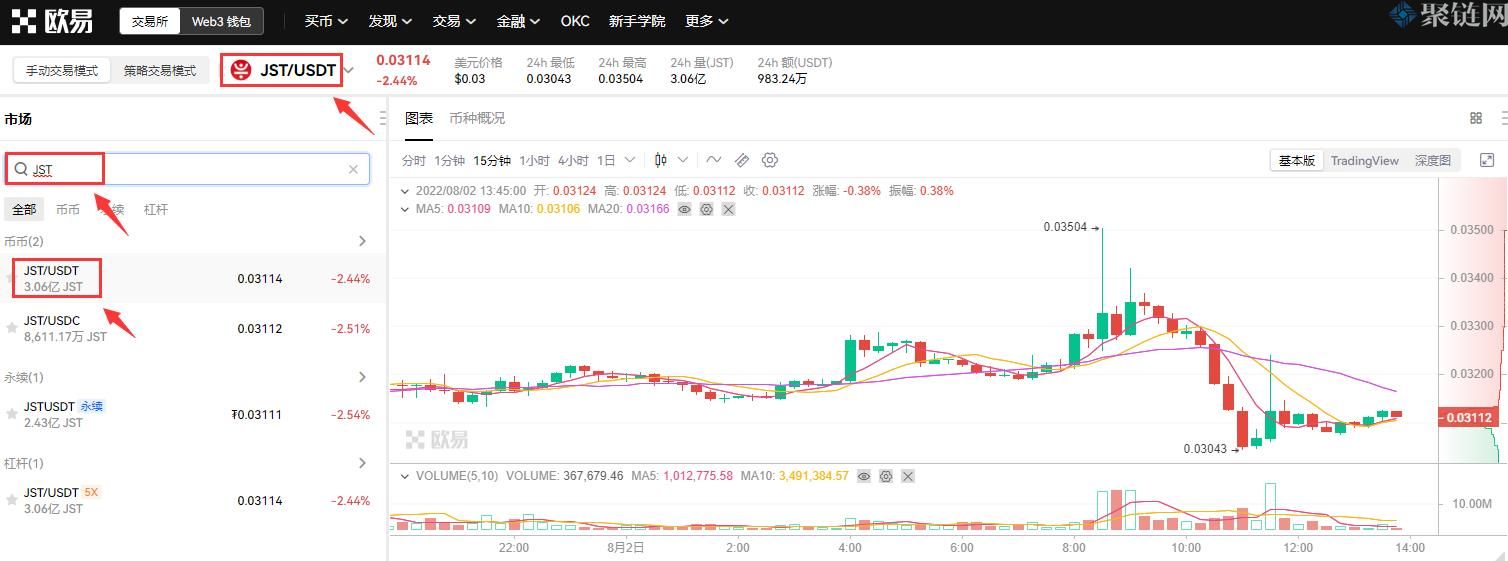Click the grid layout icon
The width and height of the screenshot is (1508, 561).
[1476, 118]
